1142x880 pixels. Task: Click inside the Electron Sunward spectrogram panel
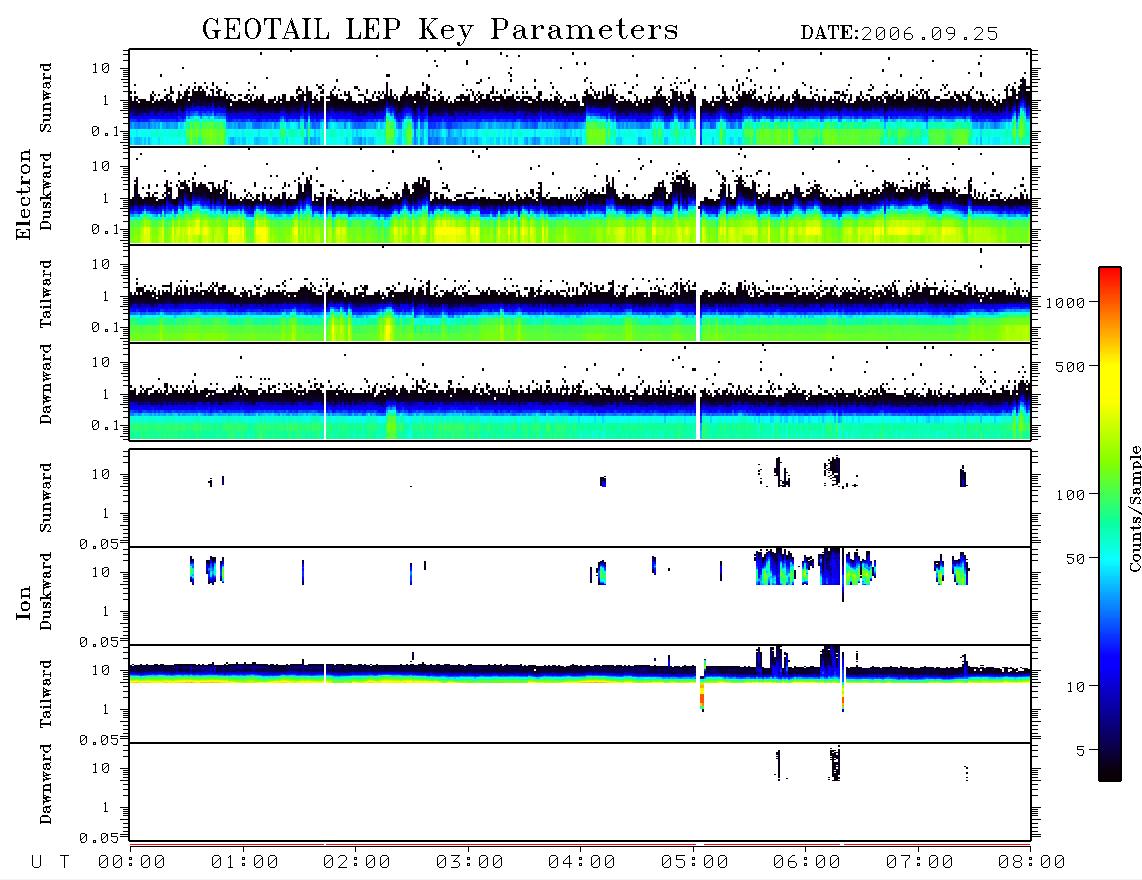580,98
